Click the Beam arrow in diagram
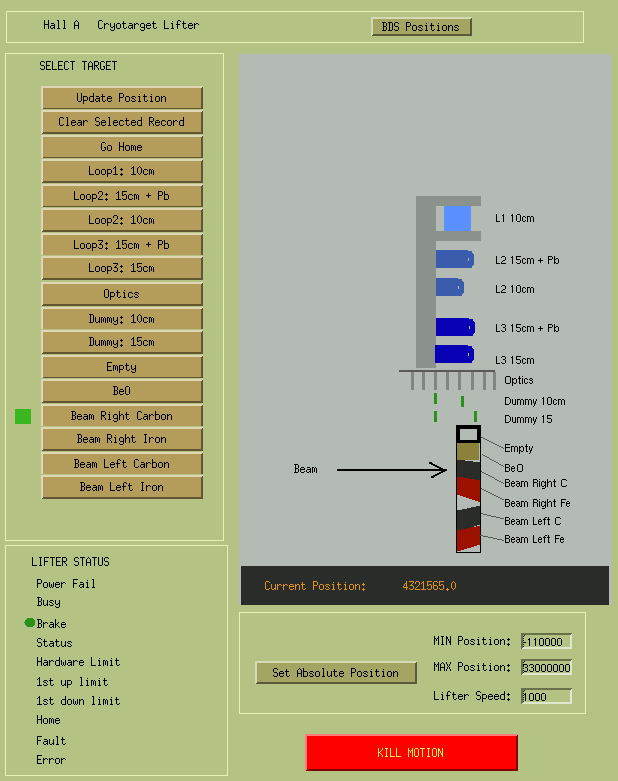 pos(392,470)
